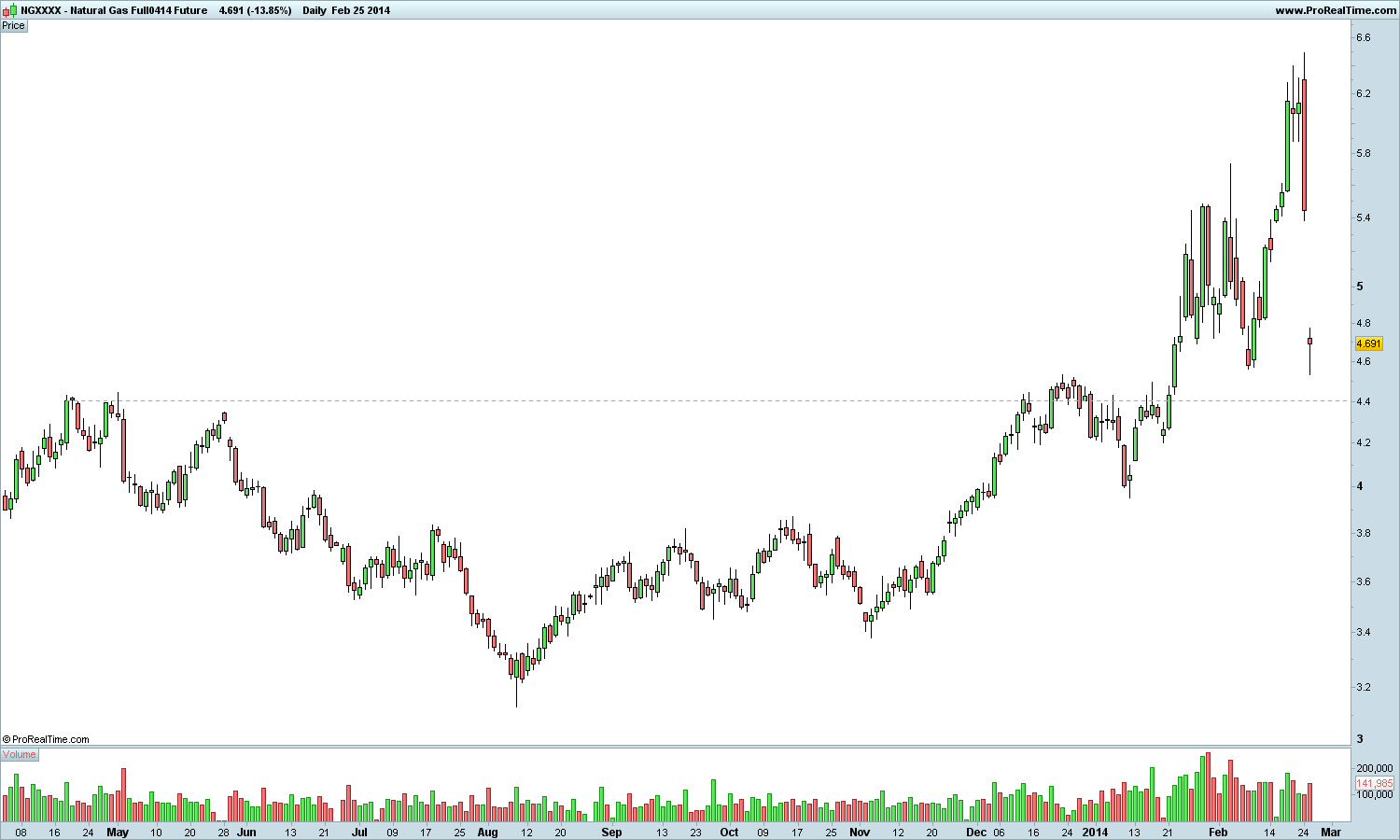The width and height of the screenshot is (1400, 840).
Task: Select the dashed horizontal line at 4.4
Action: pos(676,401)
